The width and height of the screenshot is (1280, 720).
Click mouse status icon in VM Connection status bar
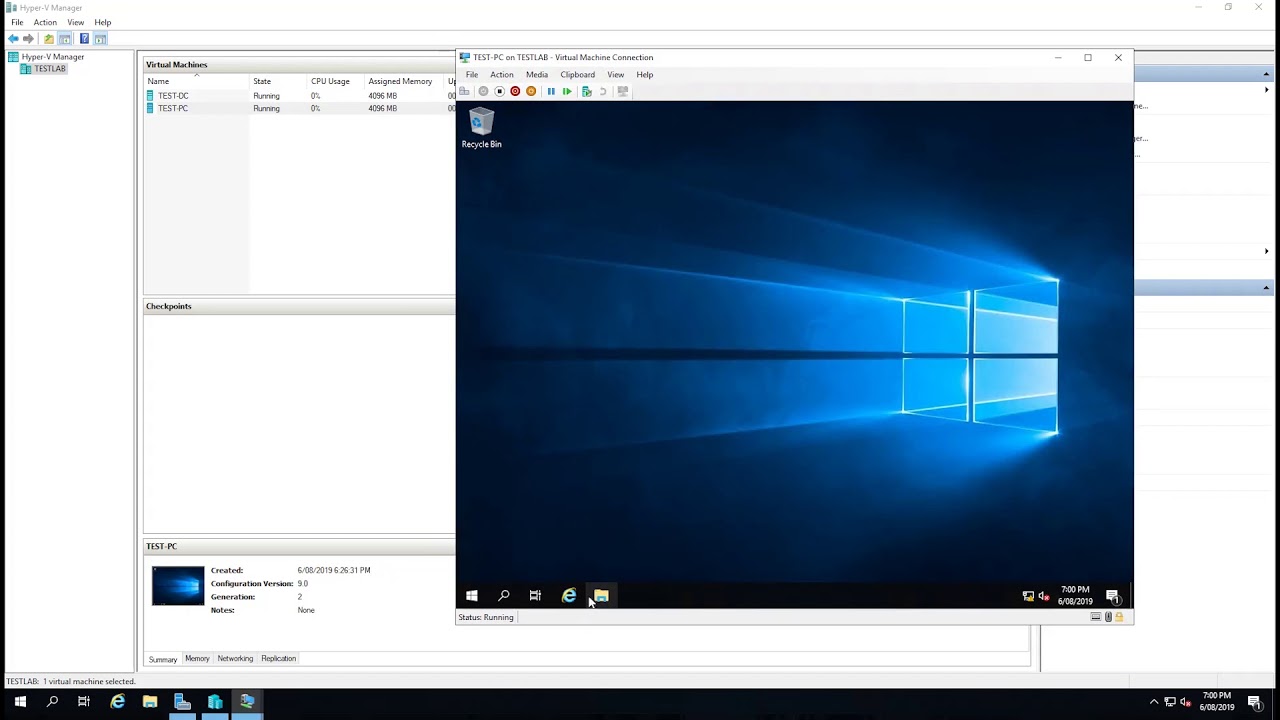[1108, 617]
